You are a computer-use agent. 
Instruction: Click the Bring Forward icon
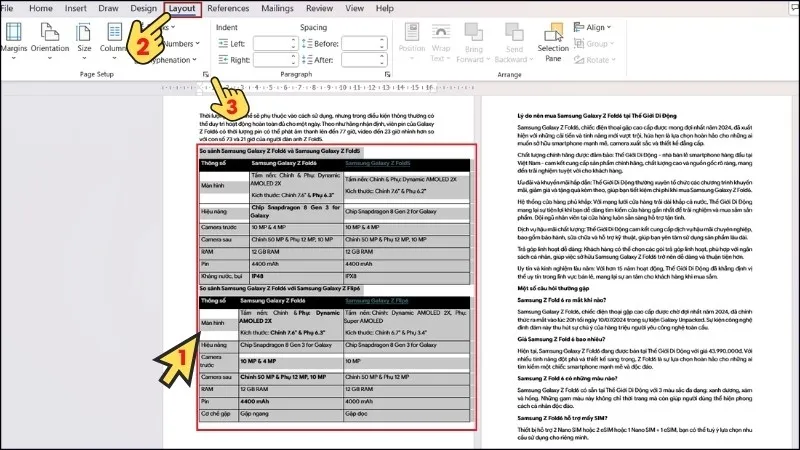pos(473,32)
